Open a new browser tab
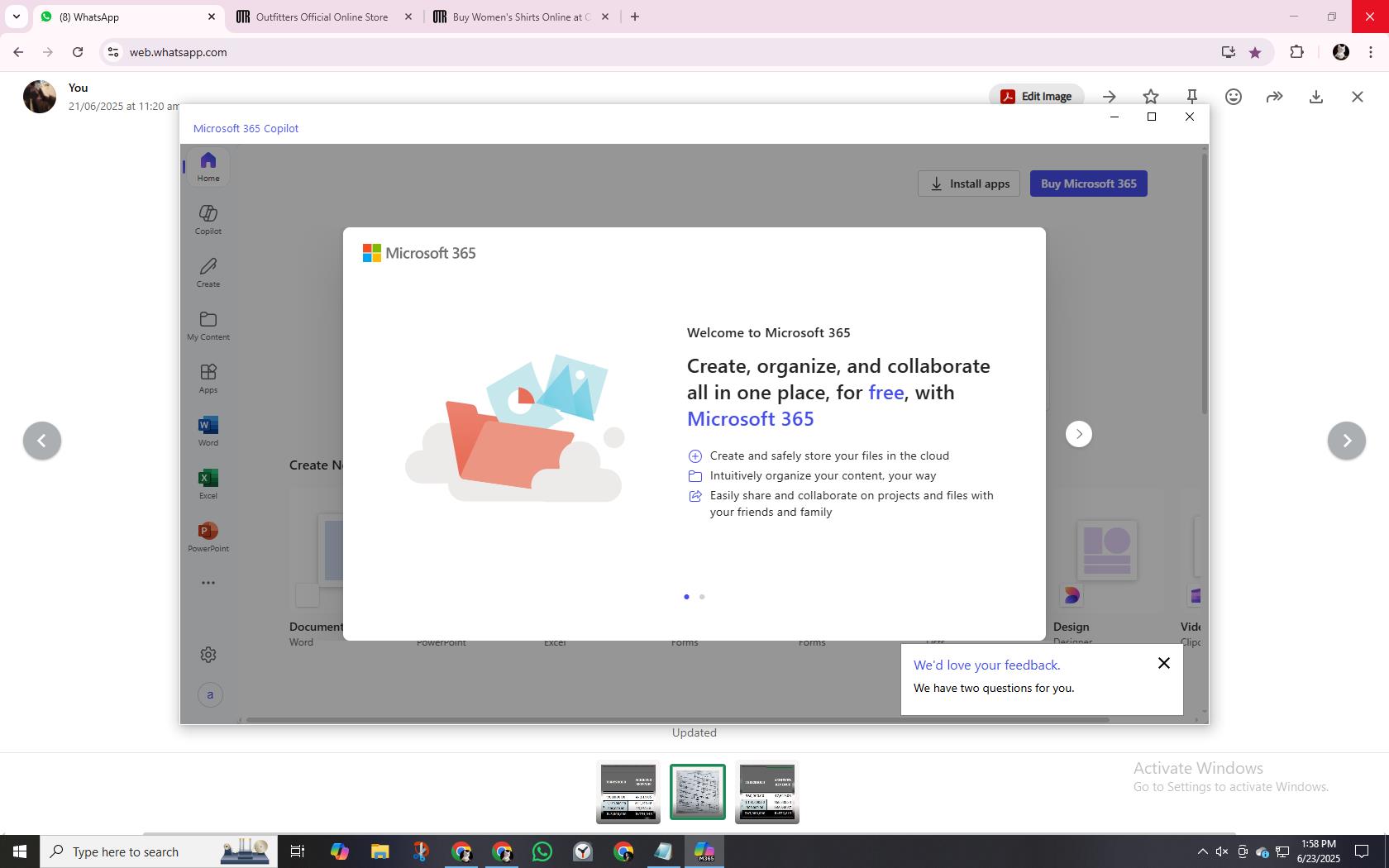The height and width of the screenshot is (868, 1389). point(635,17)
